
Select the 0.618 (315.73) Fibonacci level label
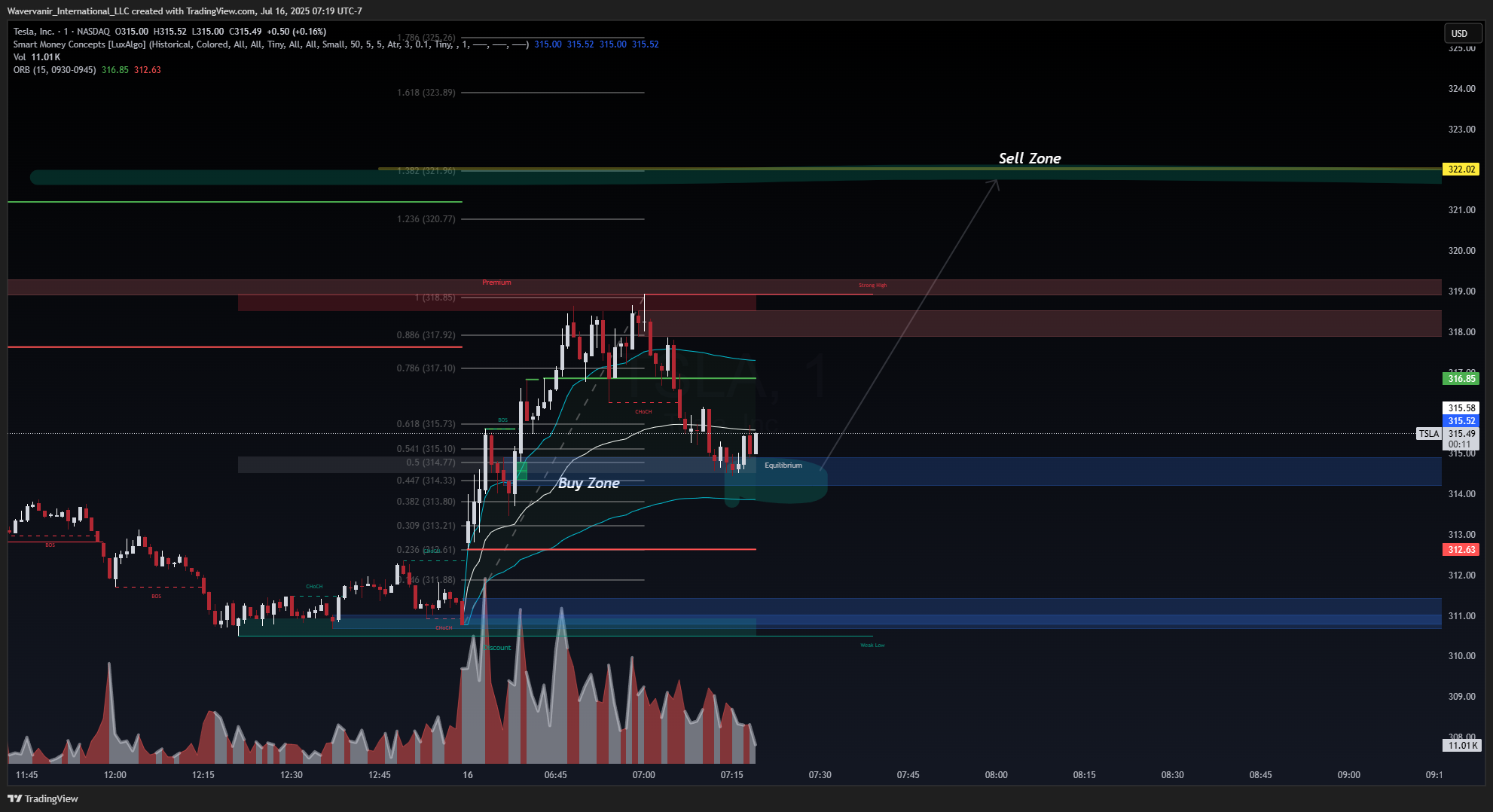tap(426, 424)
